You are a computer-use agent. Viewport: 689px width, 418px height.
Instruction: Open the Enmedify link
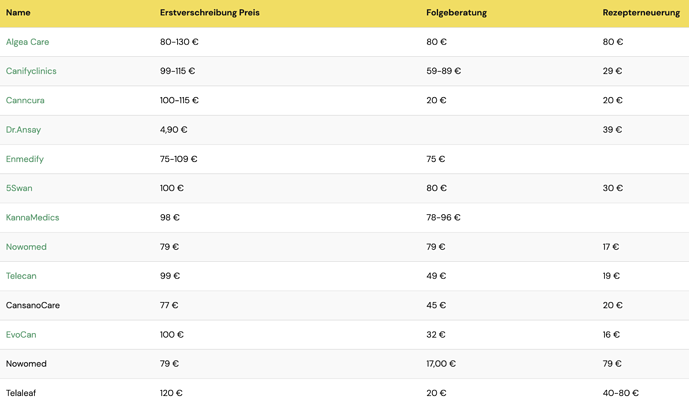click(x=25, y=159)
